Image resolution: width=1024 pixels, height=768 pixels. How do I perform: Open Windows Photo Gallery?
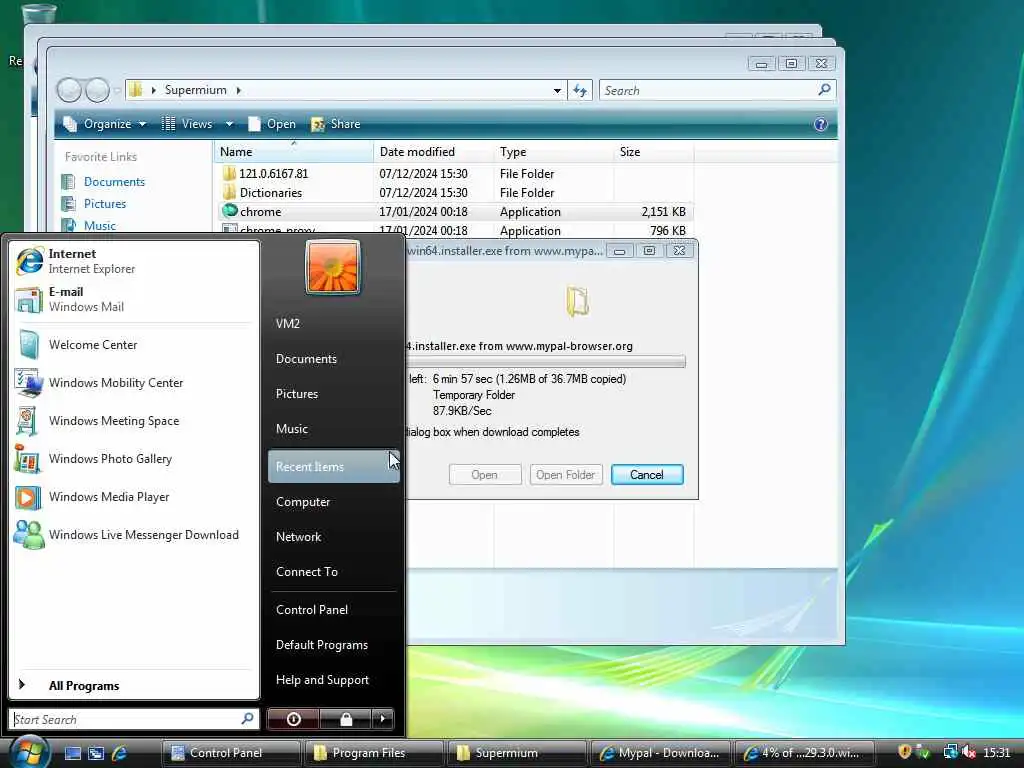pos(134,458)
